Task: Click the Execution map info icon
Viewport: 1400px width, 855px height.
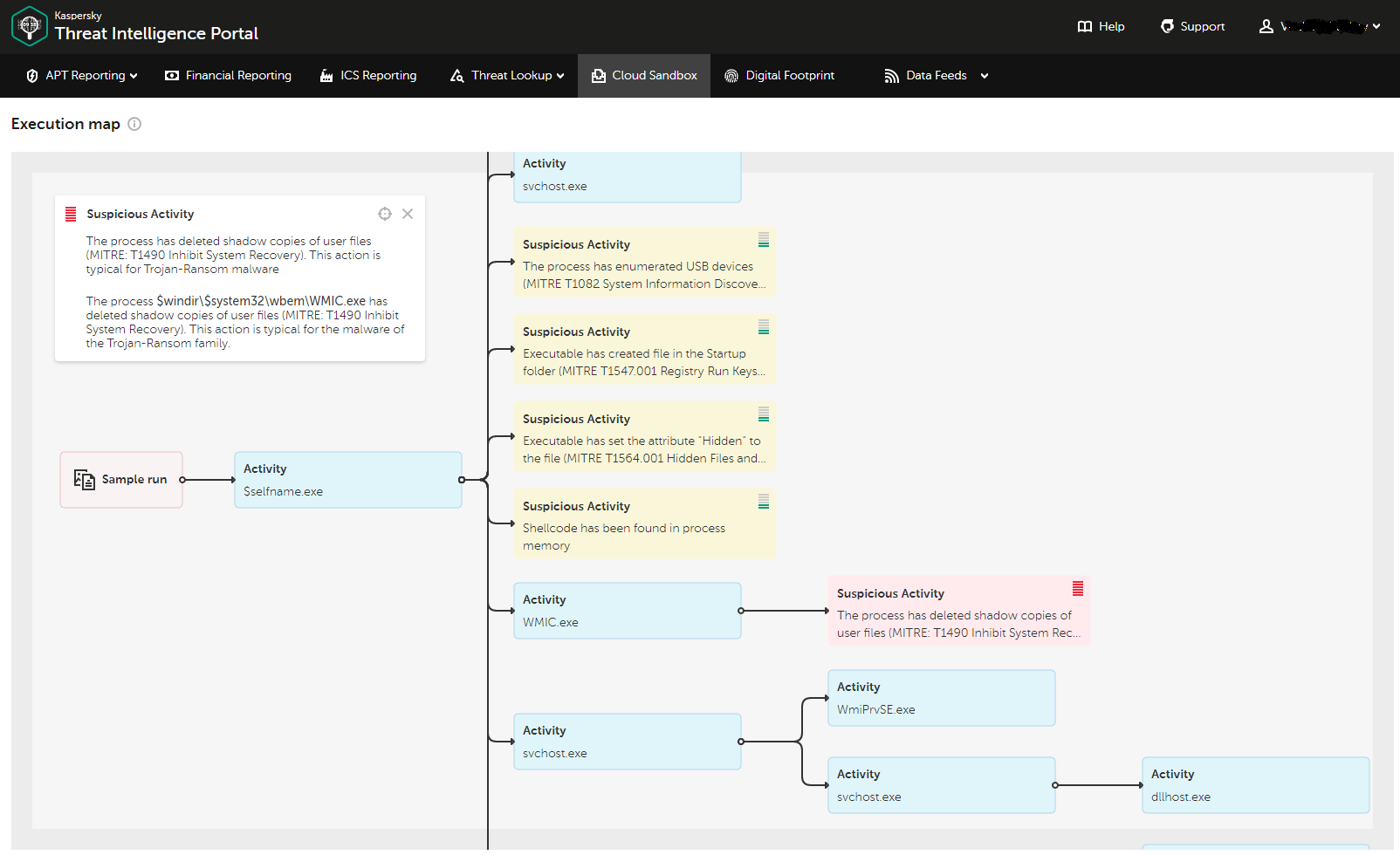Action: click(134, 124)
